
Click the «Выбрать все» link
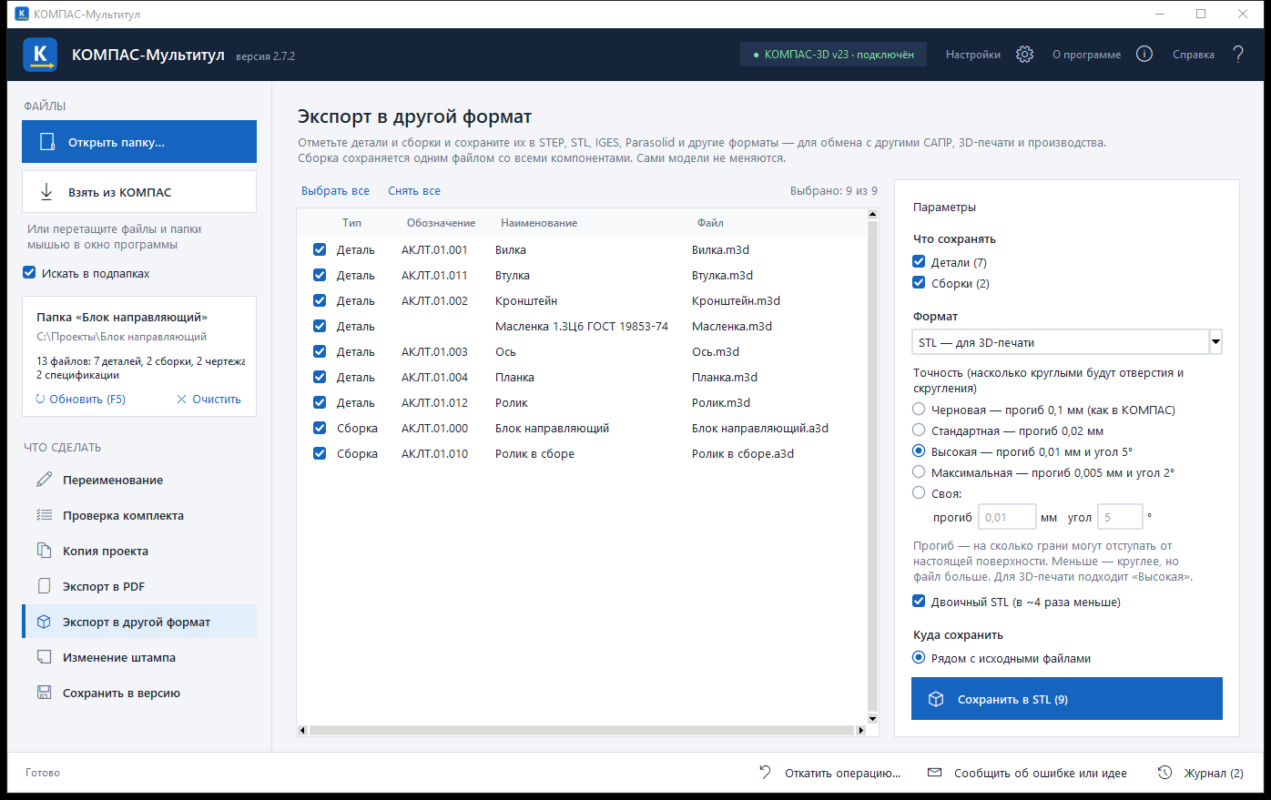pyautogui.click(x=335, y=191)
